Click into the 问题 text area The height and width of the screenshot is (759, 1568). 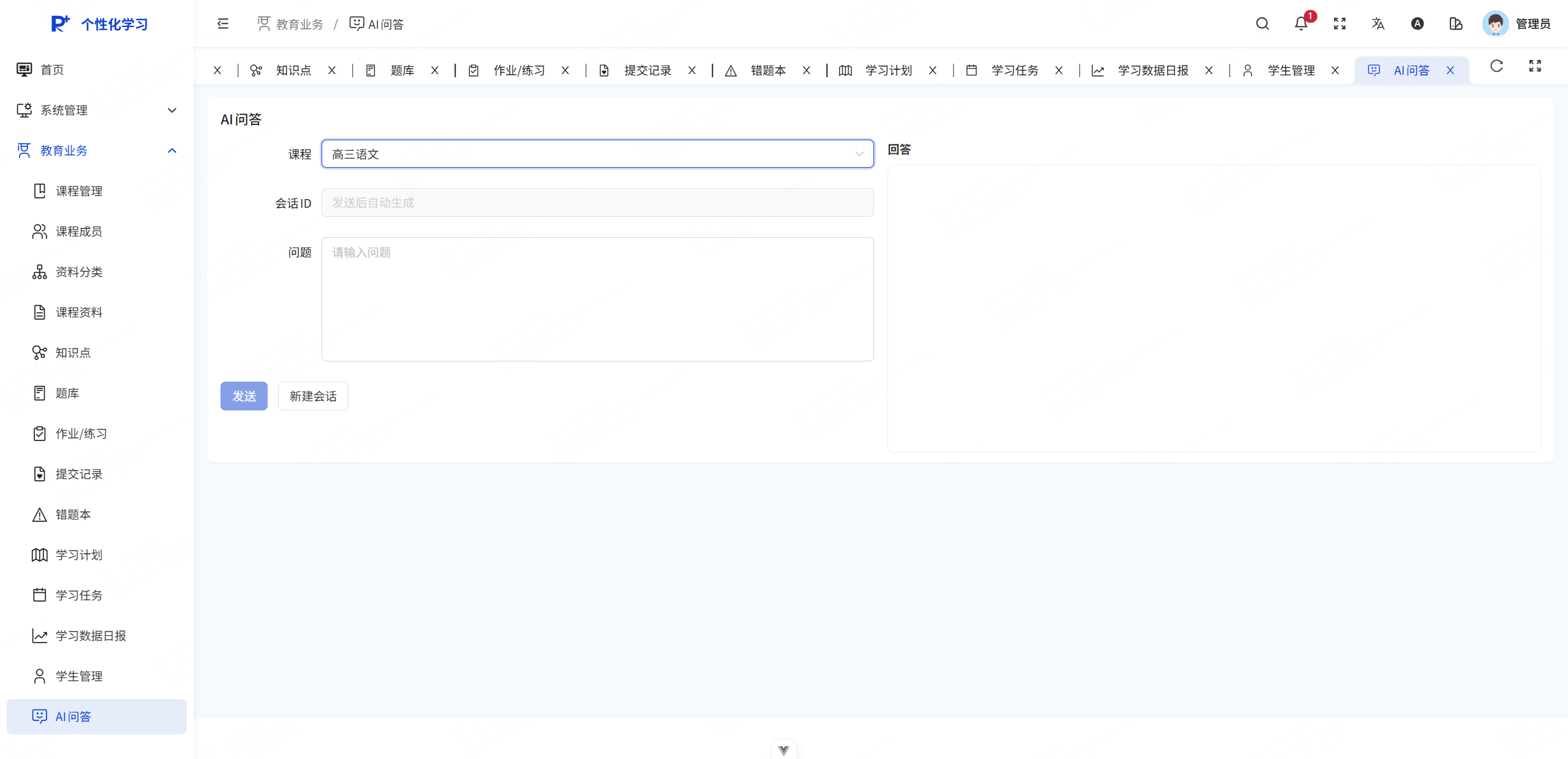pyautogui.click(x=597, y=300)
